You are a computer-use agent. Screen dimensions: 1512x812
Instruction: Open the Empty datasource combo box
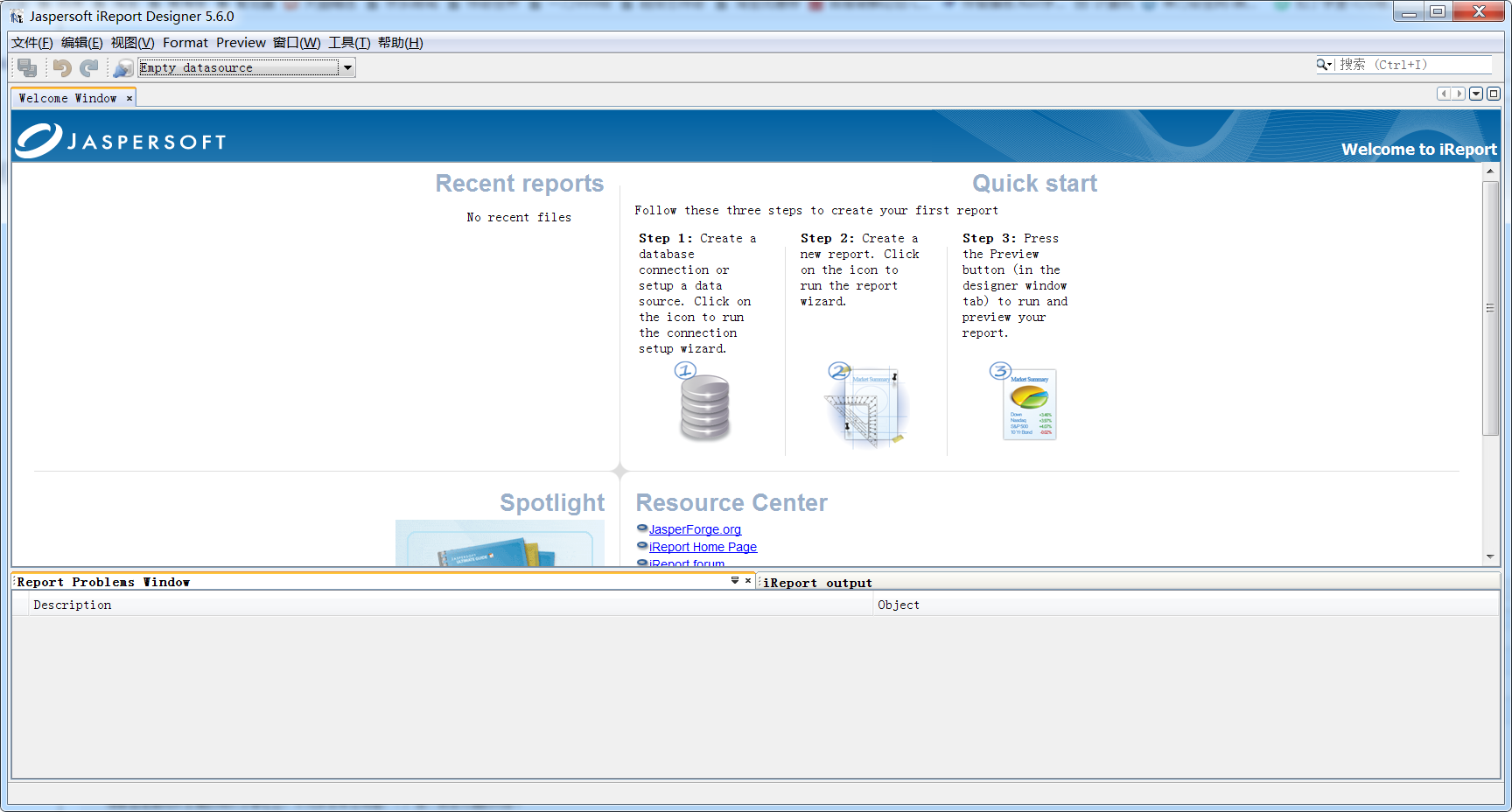pyautogui.click(x=247, y=67)
